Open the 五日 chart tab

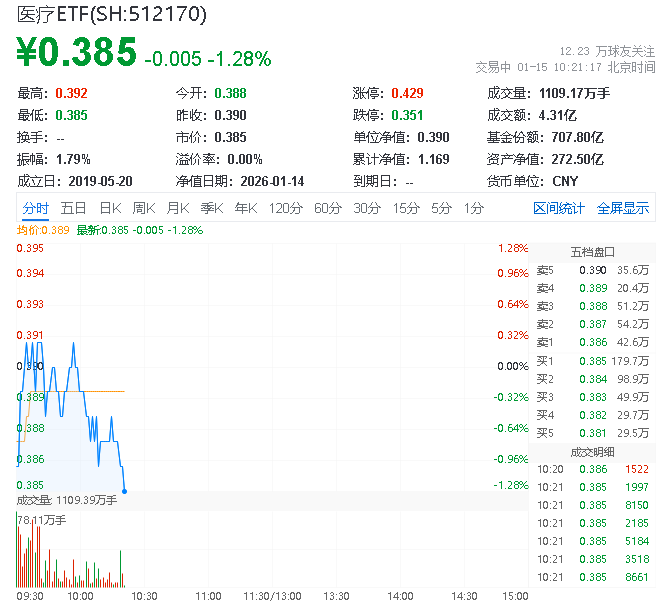[x=73, y=208]
